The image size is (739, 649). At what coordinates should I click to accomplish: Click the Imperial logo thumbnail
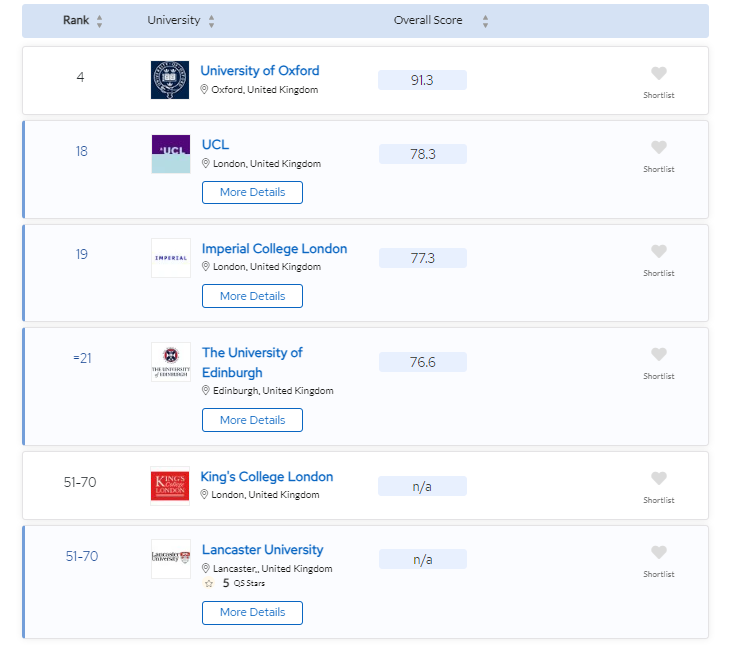171,258
